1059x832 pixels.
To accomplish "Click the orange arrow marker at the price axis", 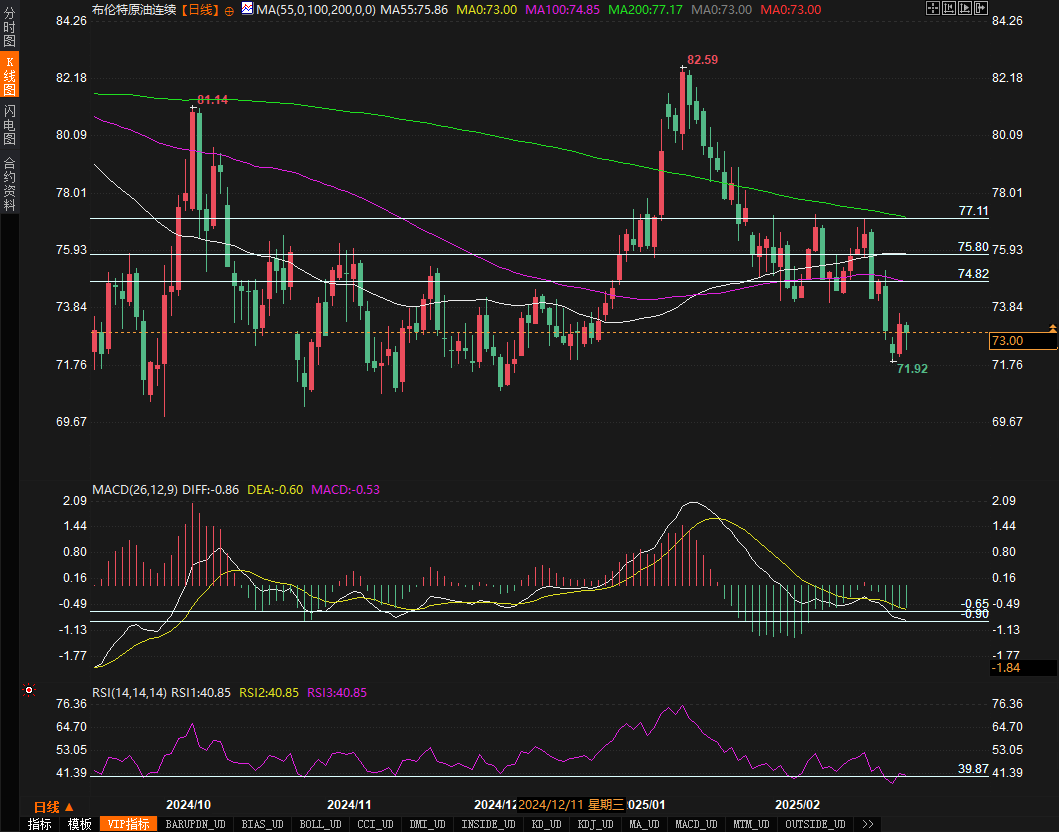I will 1052,328.
